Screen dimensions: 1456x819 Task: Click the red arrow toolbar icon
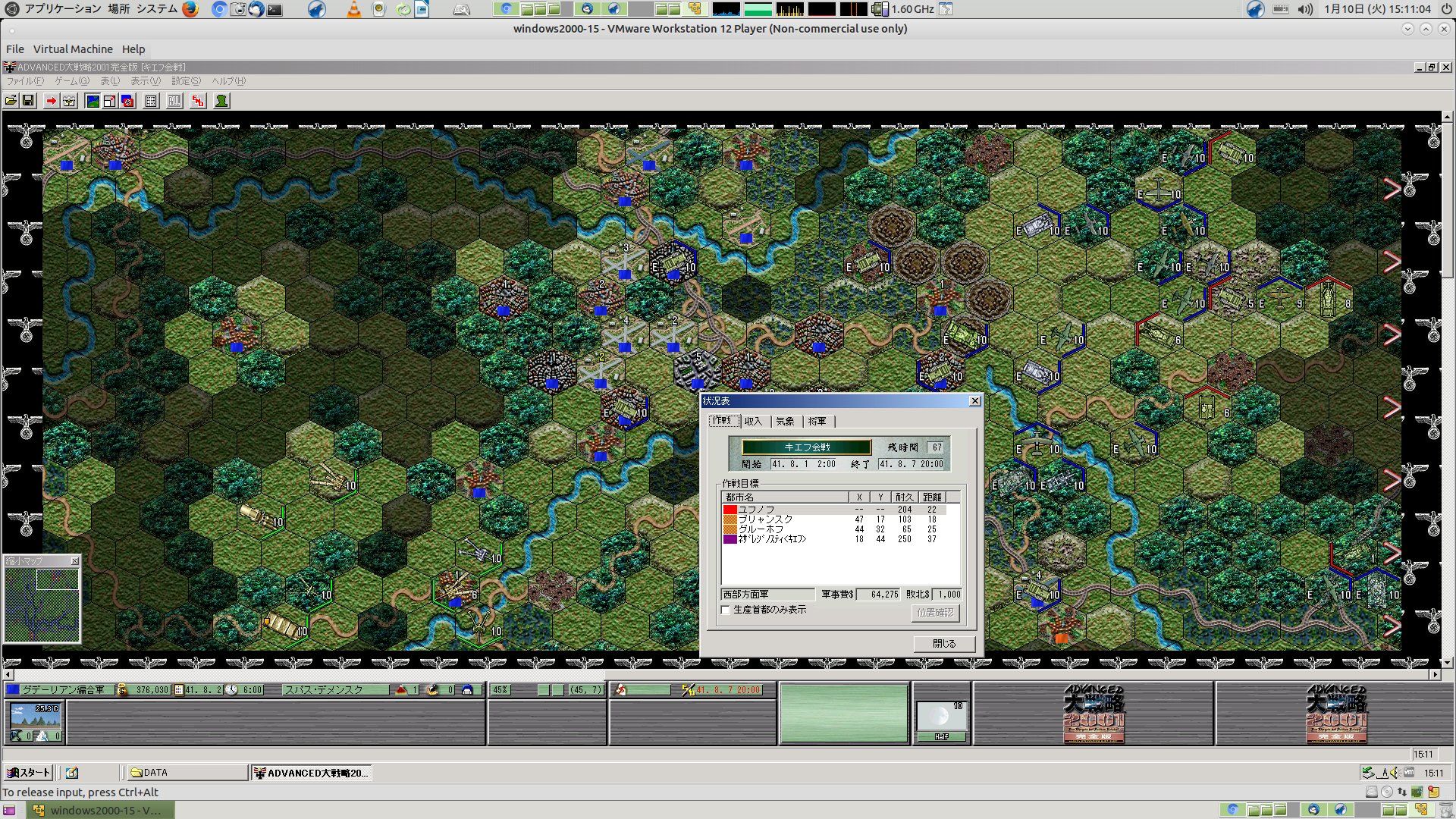tap(51, 101)
